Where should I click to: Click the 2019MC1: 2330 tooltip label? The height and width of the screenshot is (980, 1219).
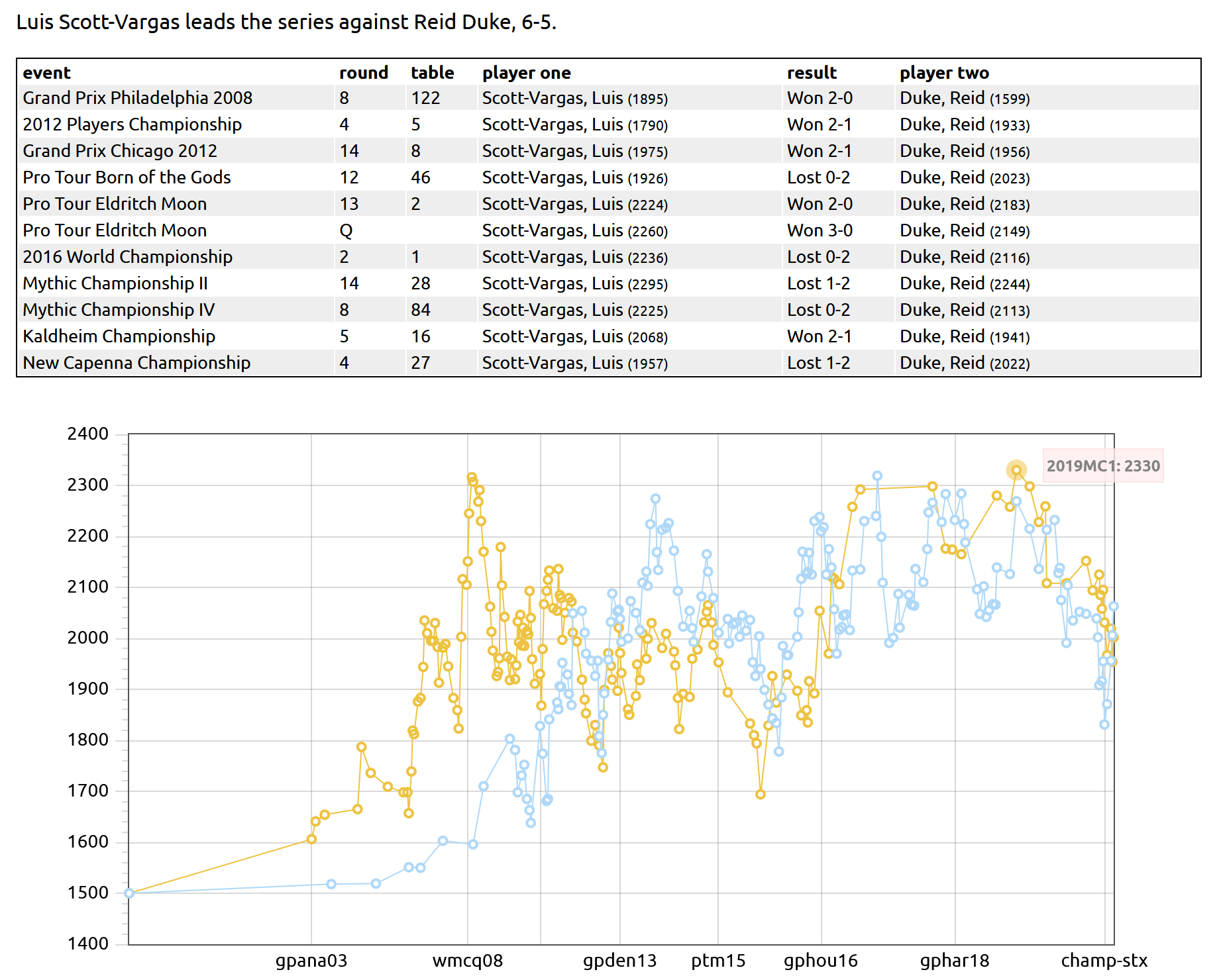[1102, 466]
